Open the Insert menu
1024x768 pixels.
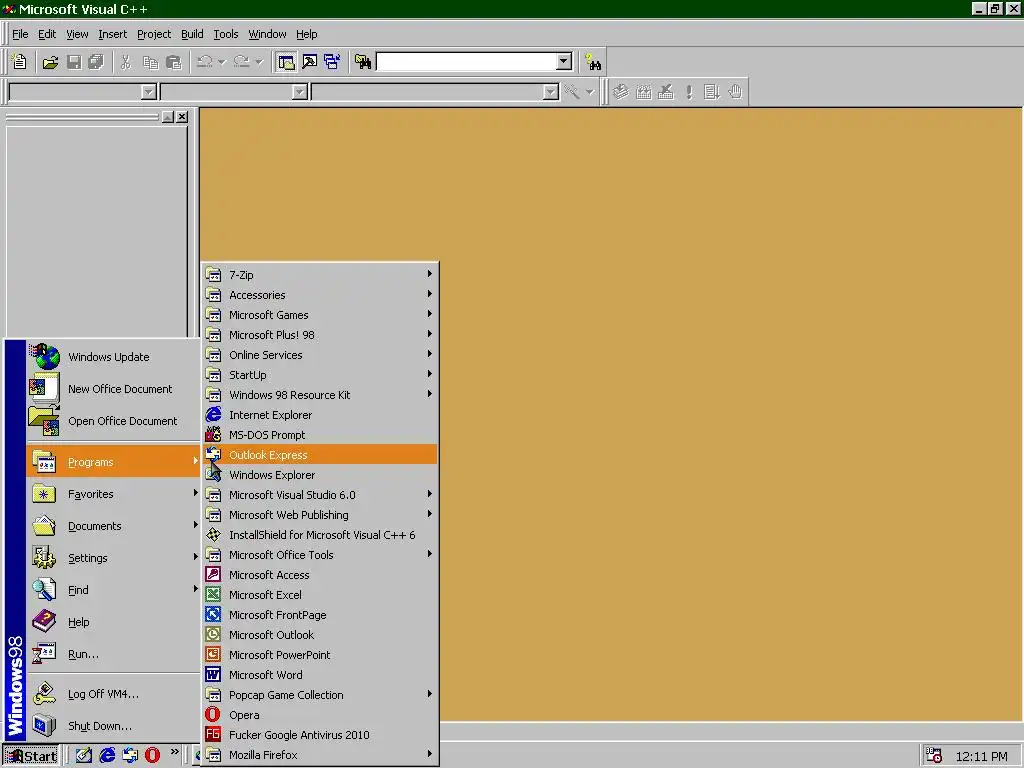112,34
